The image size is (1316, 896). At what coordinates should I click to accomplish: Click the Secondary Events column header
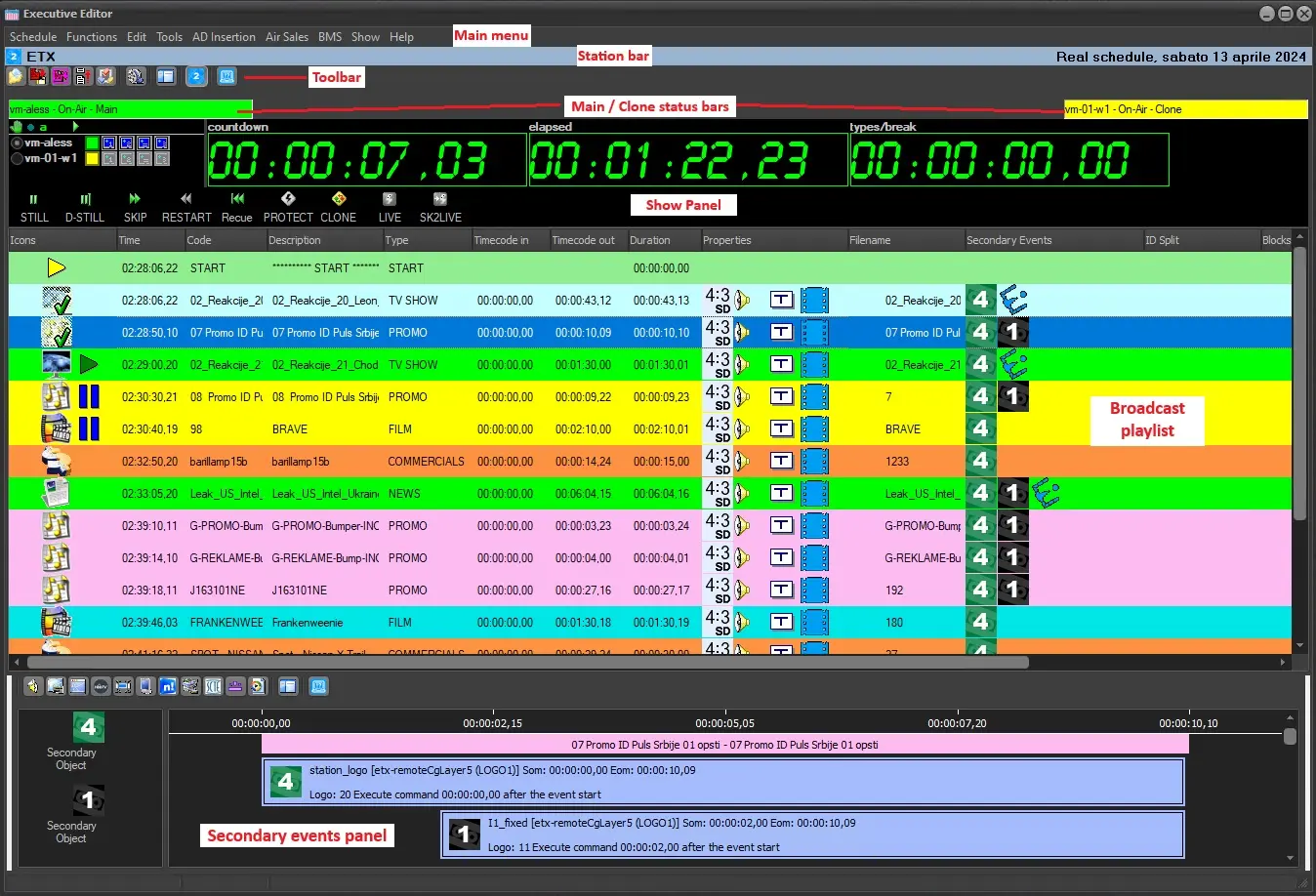pyautogui.click(x=1009, y=240)
